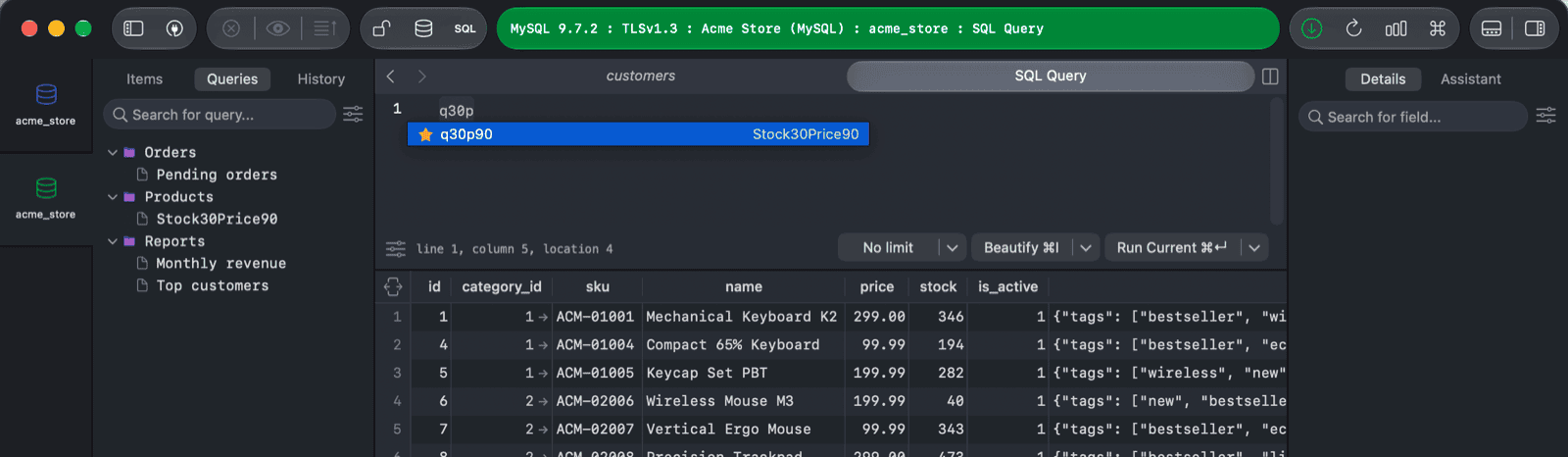Go back with the left navigation chevron
The width and height of the screenshot is (1568, 457).
coord(391,76)
